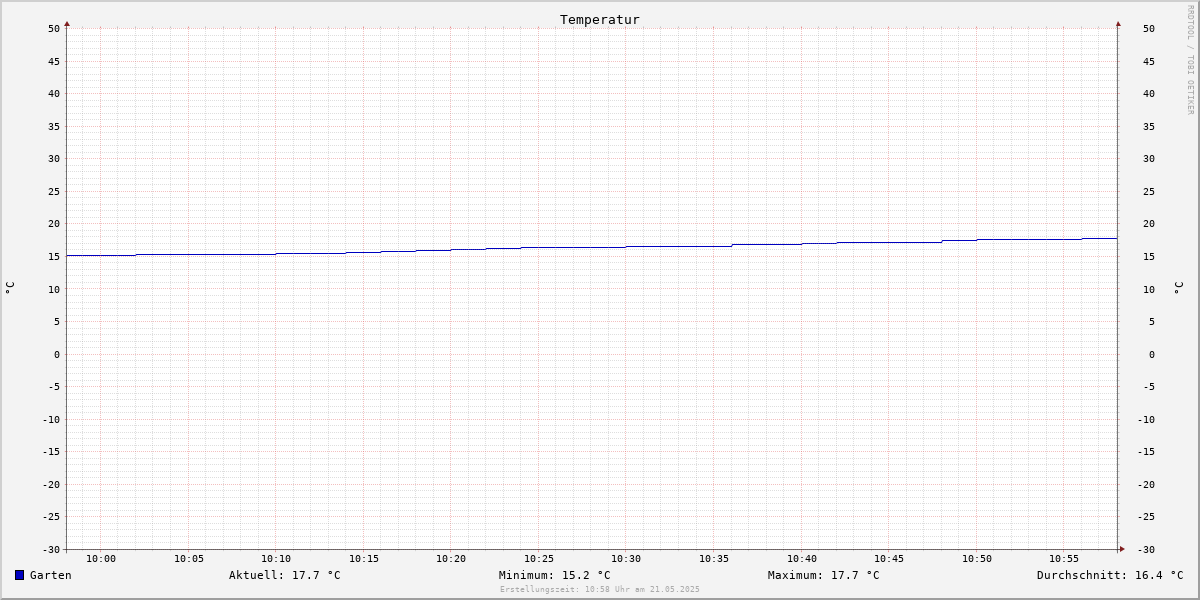Image resolution: width=1200 pixels, height=600 pixels.
Task: Click the 35 label on the right axis
Action: (1149, 126)
